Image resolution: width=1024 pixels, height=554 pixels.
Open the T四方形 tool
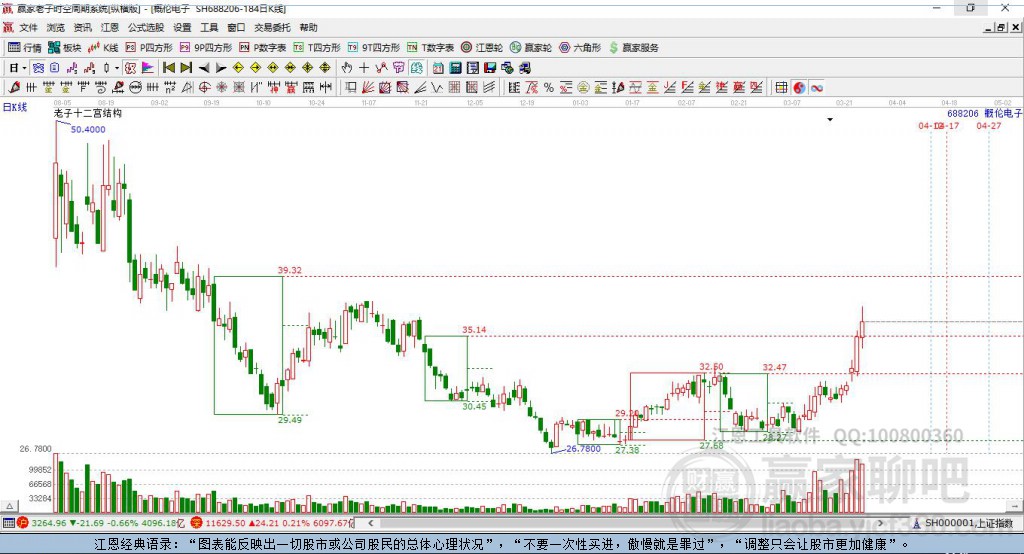317,48
